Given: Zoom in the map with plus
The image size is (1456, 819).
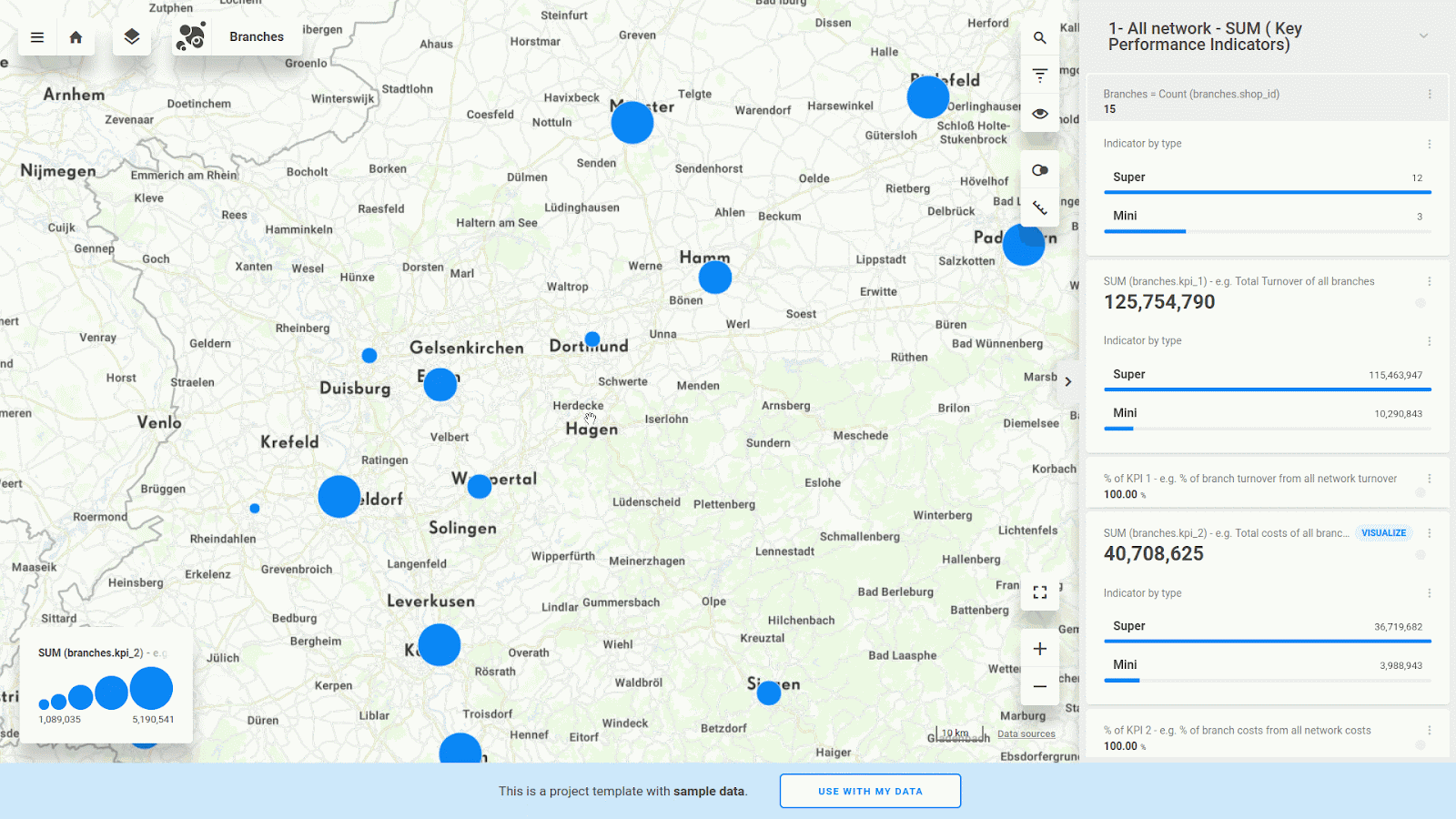Looking at the screenshot, I should 1040,649.
